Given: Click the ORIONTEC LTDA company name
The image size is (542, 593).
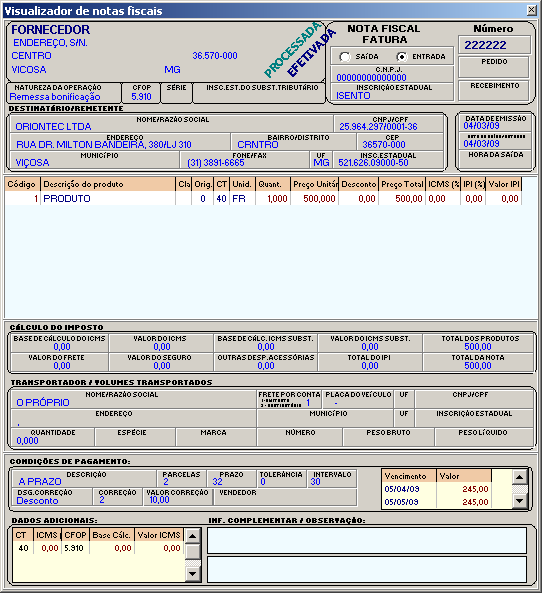Looking at the screenshot, I should (x=53, y=127).
